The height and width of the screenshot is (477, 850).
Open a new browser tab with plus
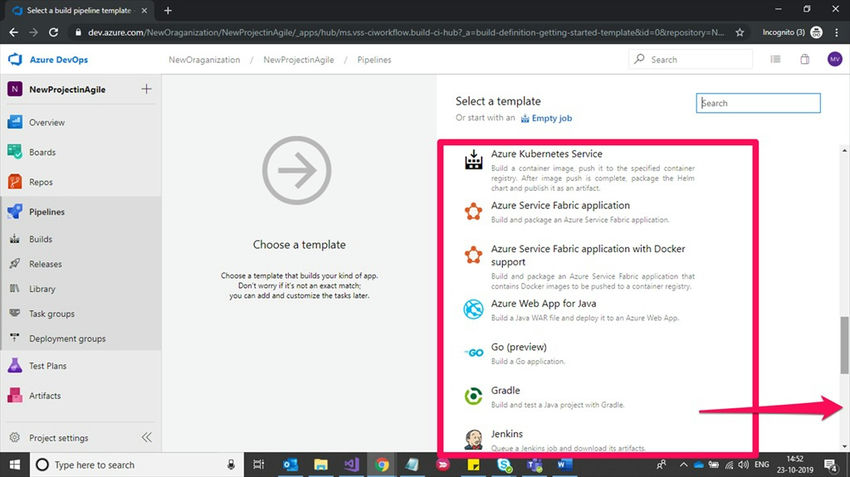pos(168,10)
